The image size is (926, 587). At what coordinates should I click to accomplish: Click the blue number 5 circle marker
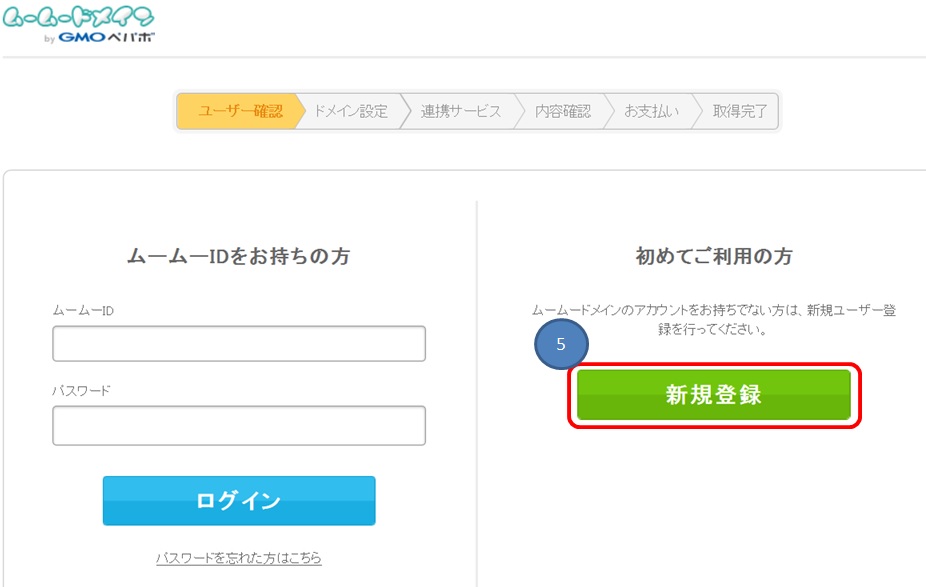click(561, 344)
